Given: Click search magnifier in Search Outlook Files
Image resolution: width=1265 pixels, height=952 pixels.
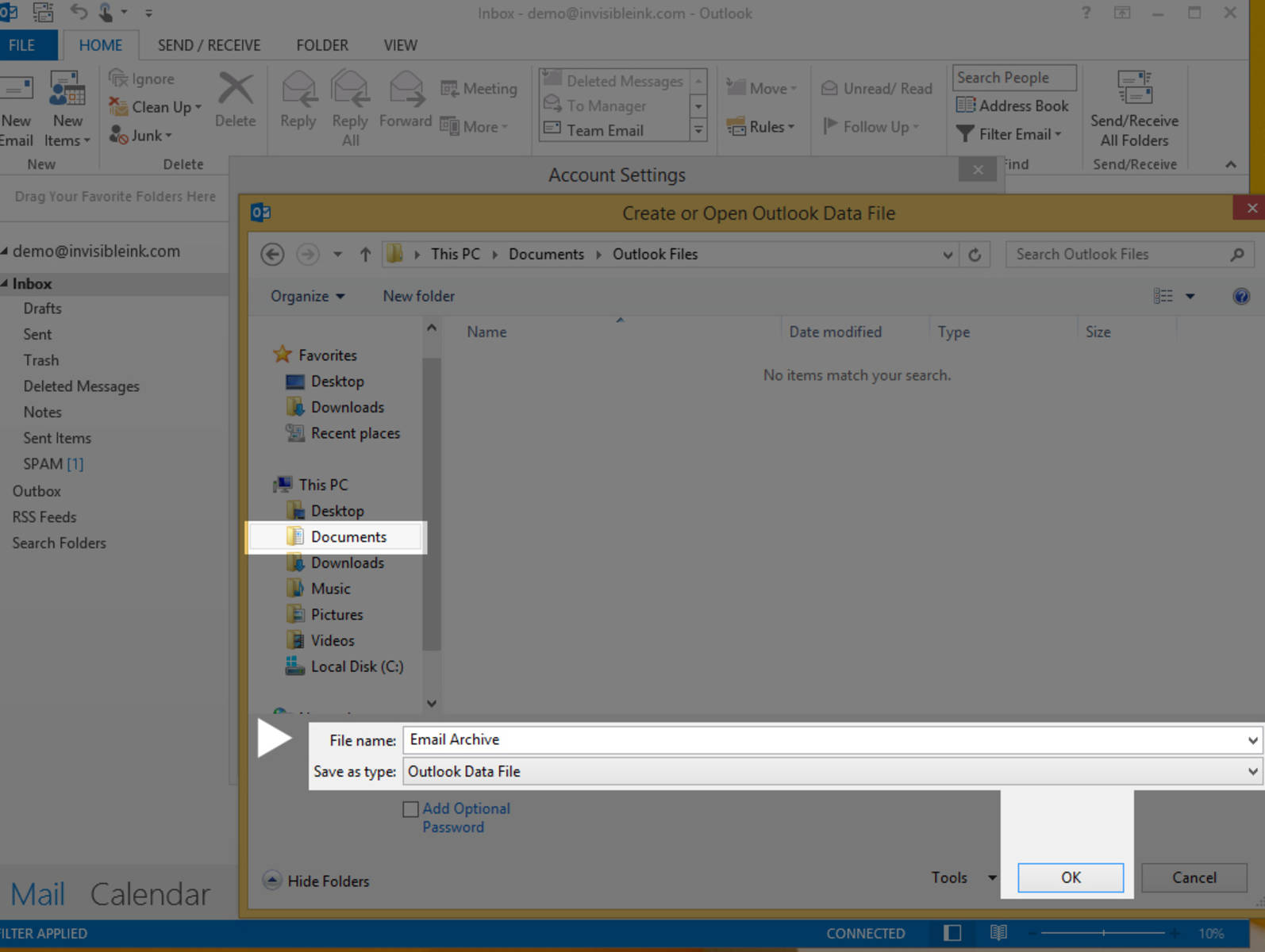Looking at the screenshot, I should point(1237,255).
